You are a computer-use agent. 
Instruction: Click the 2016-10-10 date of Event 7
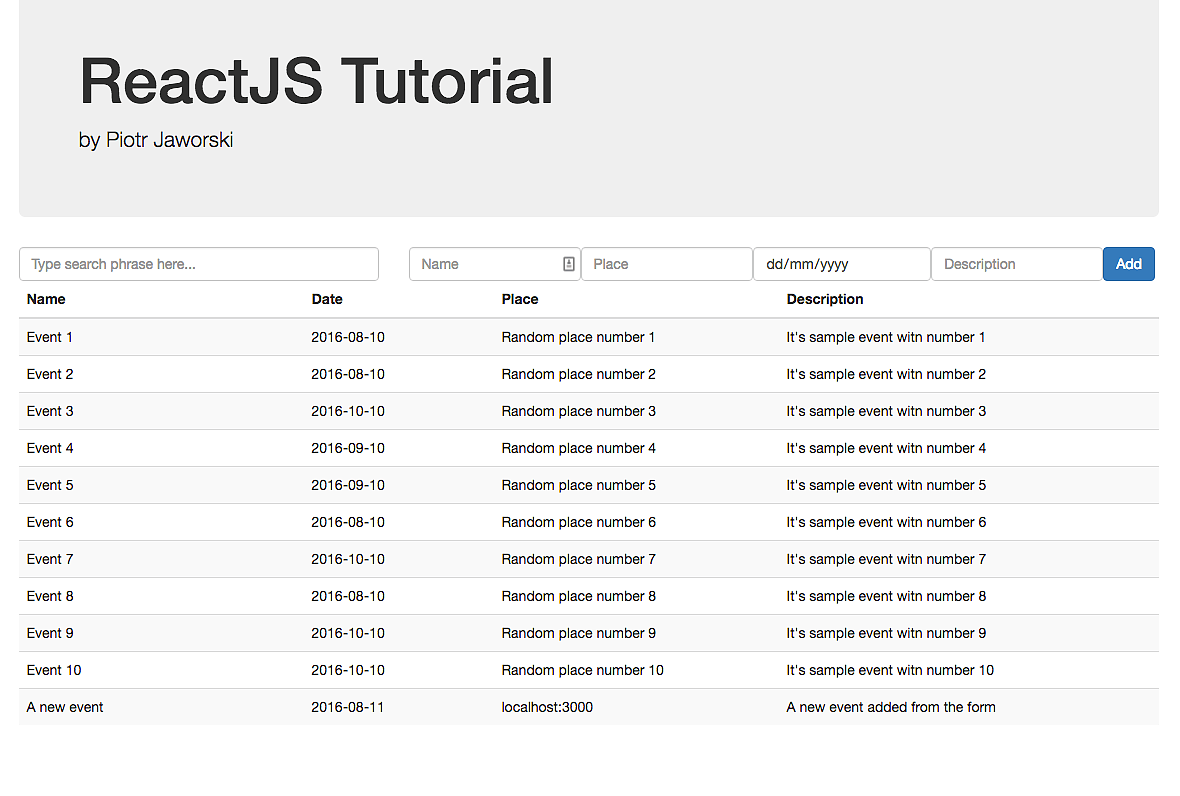pos(348,559)
